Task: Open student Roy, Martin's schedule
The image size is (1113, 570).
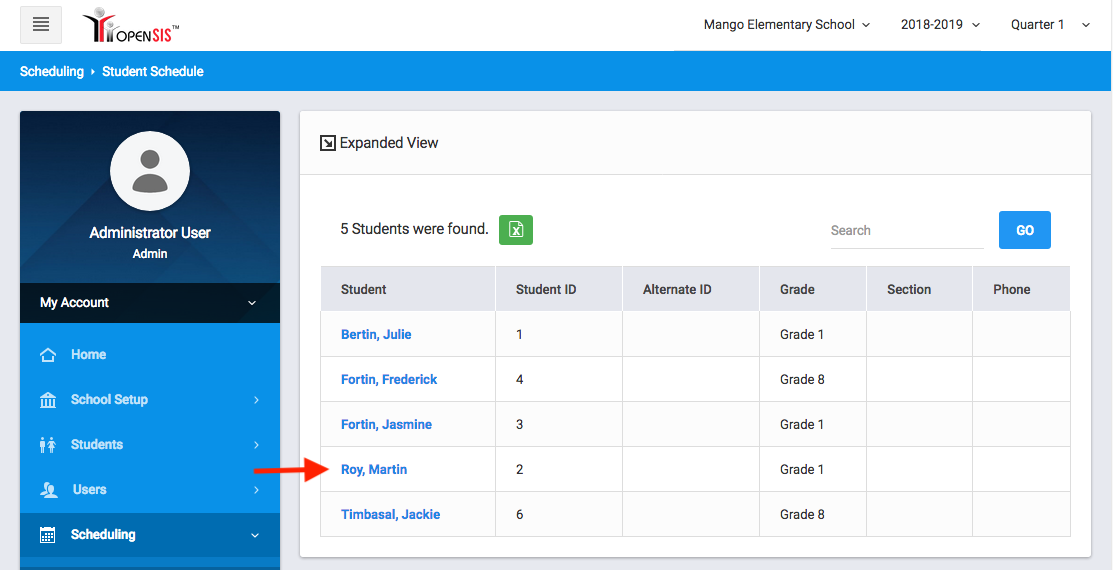Action: [374, 470]
